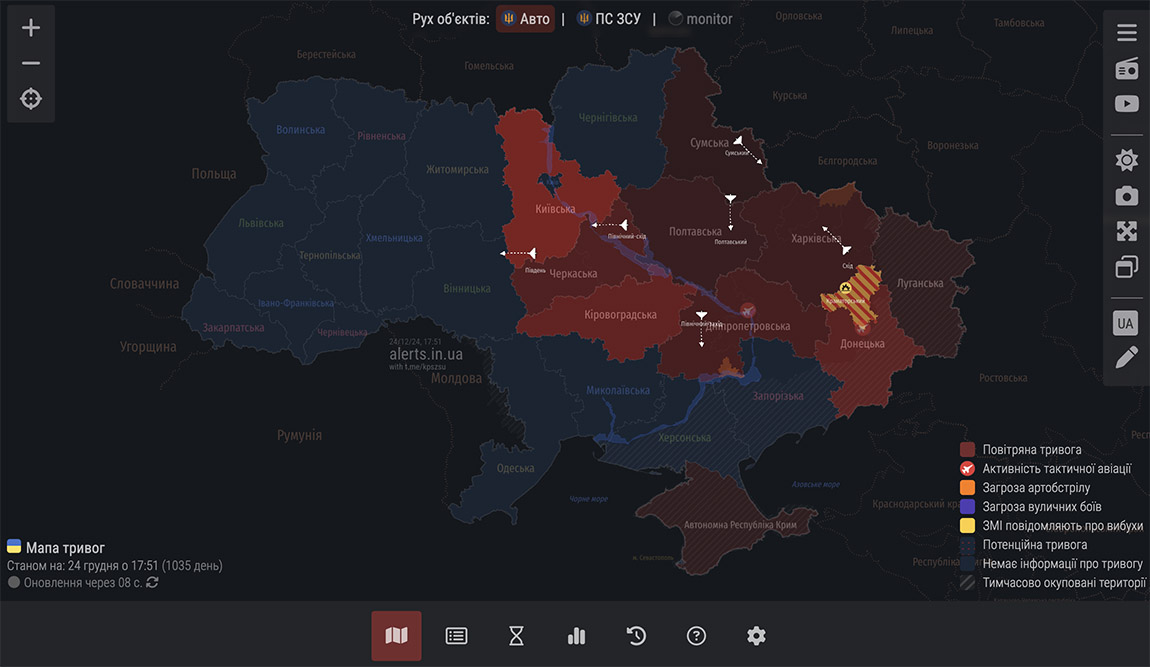Zoom in with the plus button

(31, 28)
